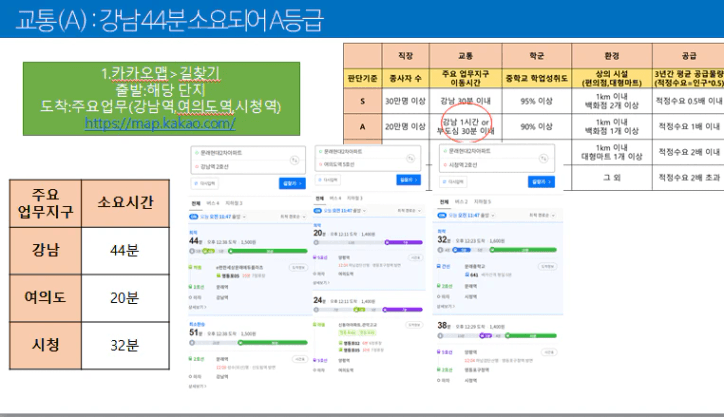This screenshot has width=724, height=417.
Task: Click 도착정보 button in the 32분 route
Action: click(548, 266)
